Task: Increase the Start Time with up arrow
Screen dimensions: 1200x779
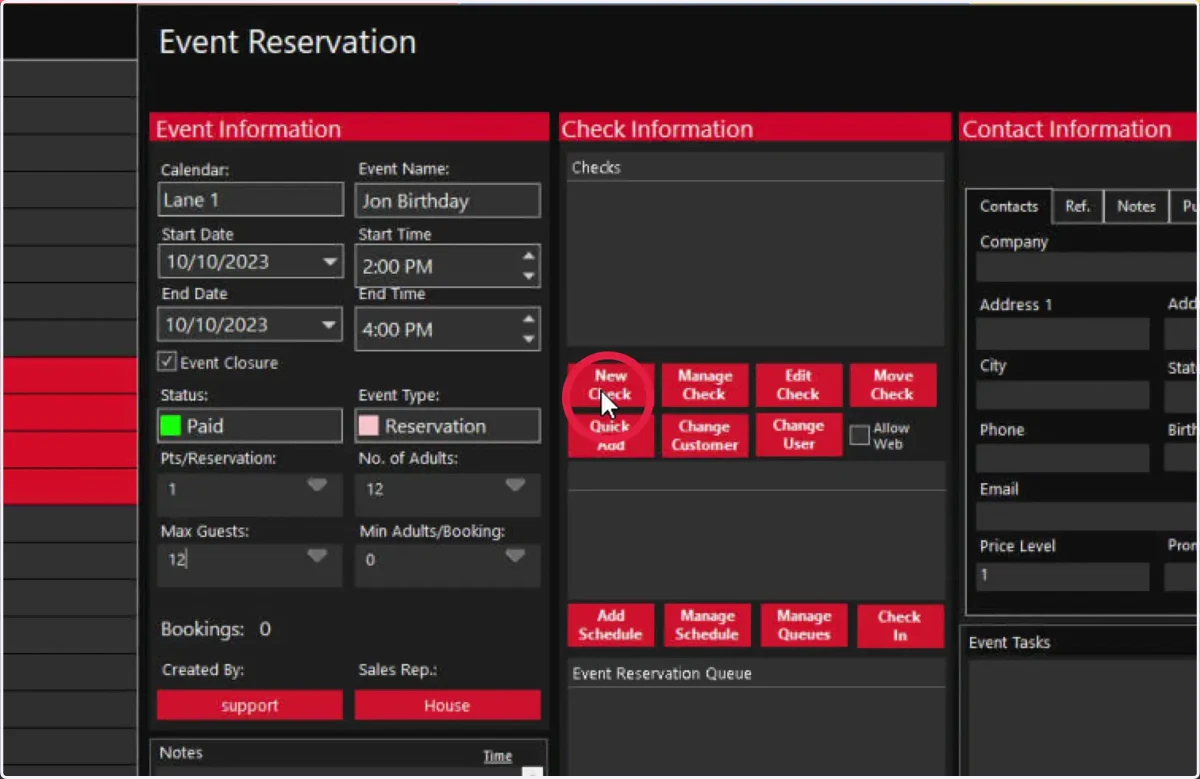Action: pos(529,257)
